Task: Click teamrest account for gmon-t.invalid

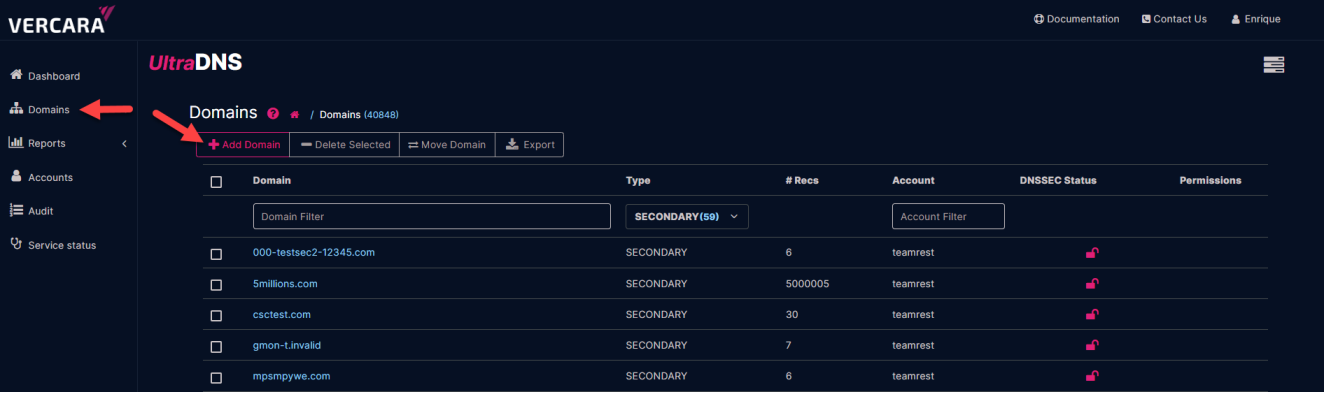Action: (913, 346)
